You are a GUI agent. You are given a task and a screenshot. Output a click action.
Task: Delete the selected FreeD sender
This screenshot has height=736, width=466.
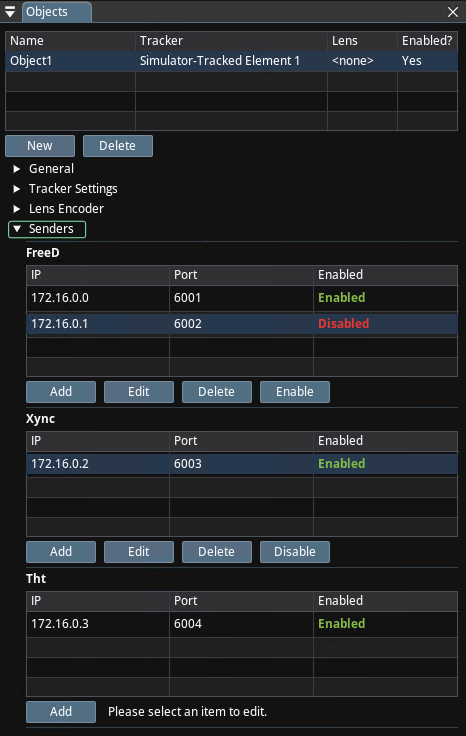click(x=217, y=392)
